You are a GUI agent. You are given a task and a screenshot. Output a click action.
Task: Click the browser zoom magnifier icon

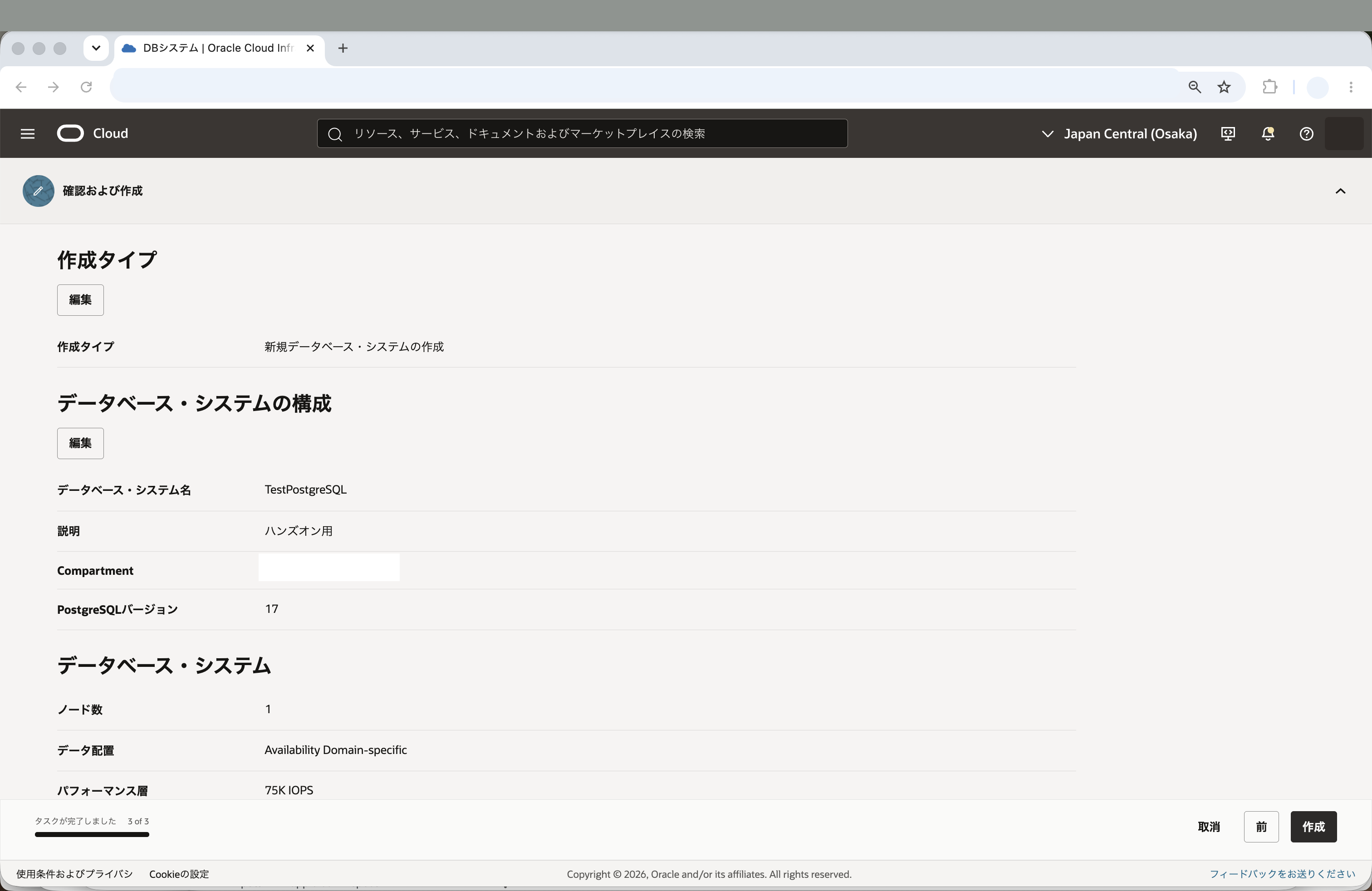1195,87
